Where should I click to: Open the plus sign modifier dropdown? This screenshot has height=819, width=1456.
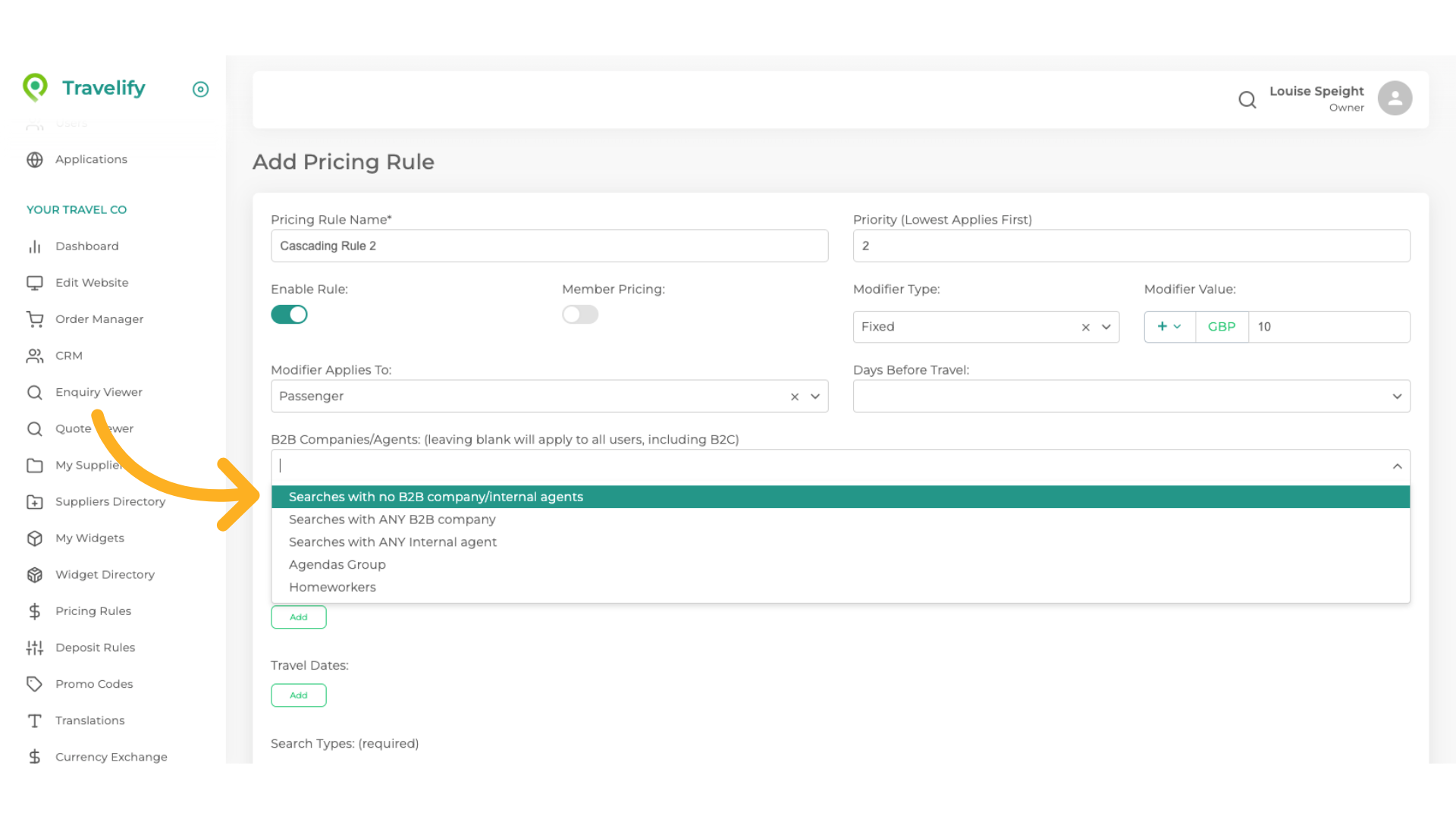pyautogui.click(x=1169, y=327)
